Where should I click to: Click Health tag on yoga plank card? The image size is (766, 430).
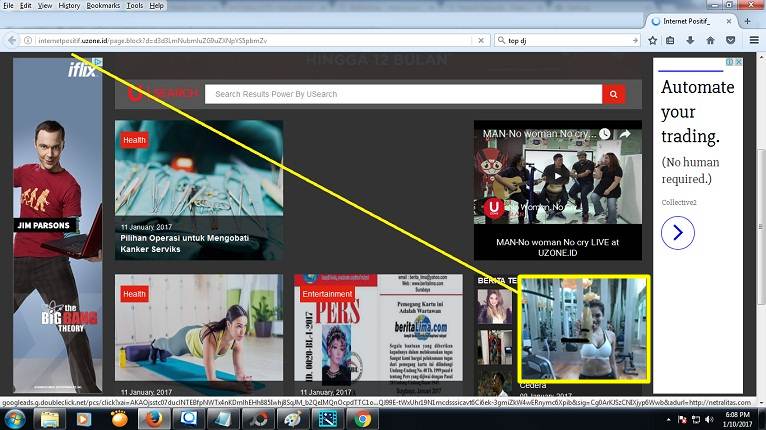click(134, 294)
